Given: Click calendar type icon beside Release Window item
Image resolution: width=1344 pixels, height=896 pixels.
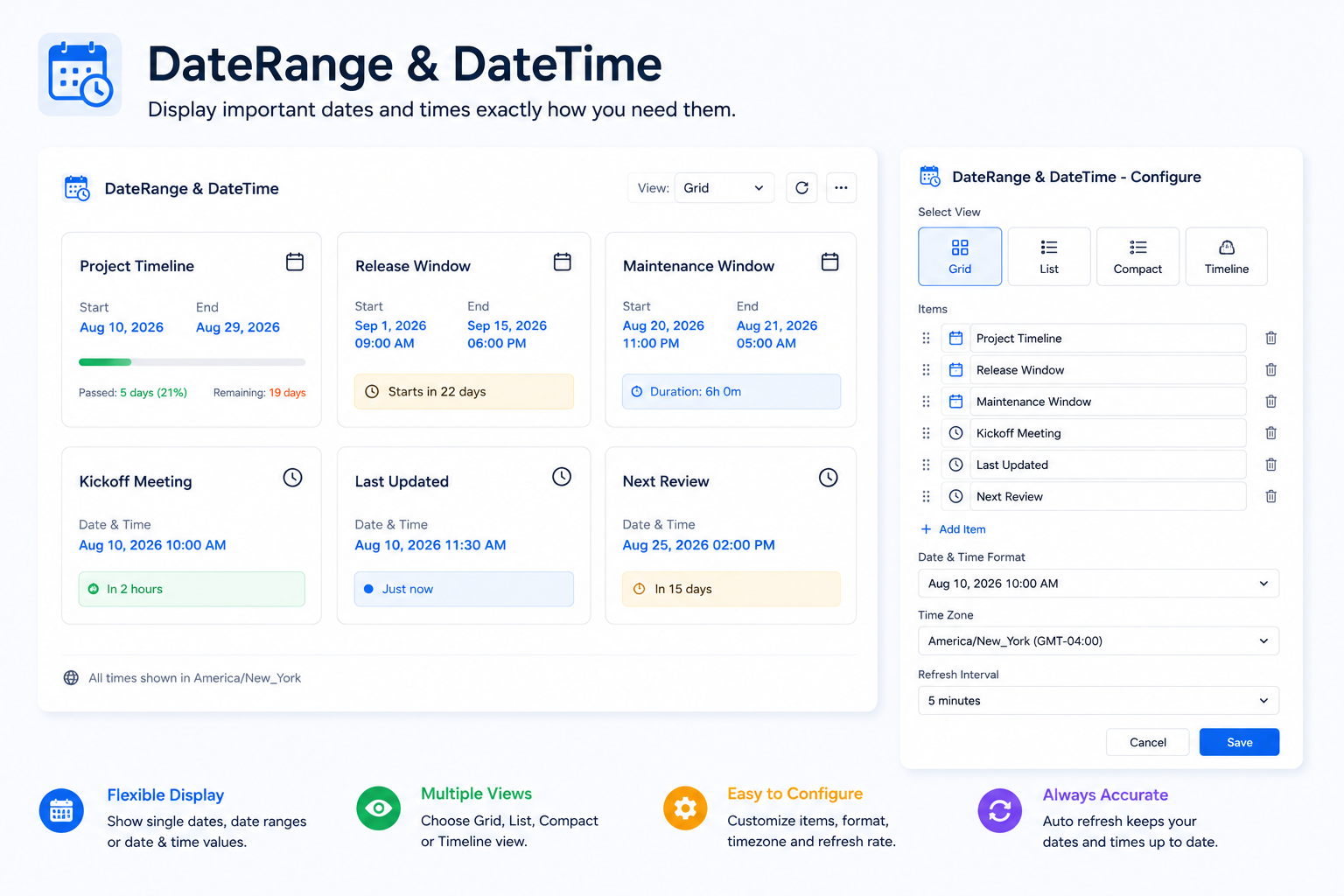Looking at the screenshot, I should click(x=955, y=369).
